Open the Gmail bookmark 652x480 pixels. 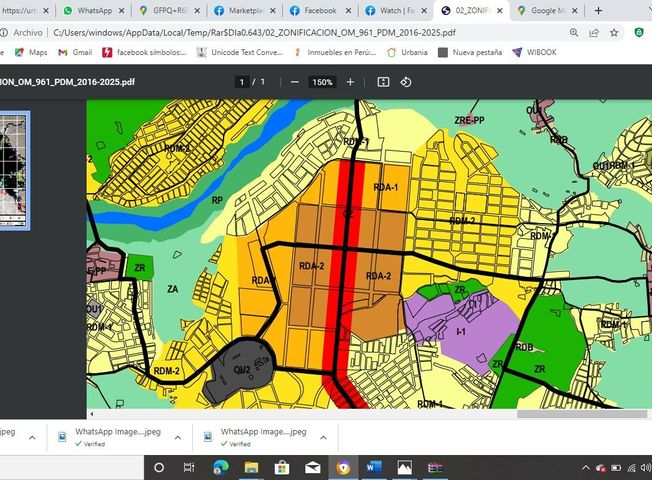tap(75, 52)
